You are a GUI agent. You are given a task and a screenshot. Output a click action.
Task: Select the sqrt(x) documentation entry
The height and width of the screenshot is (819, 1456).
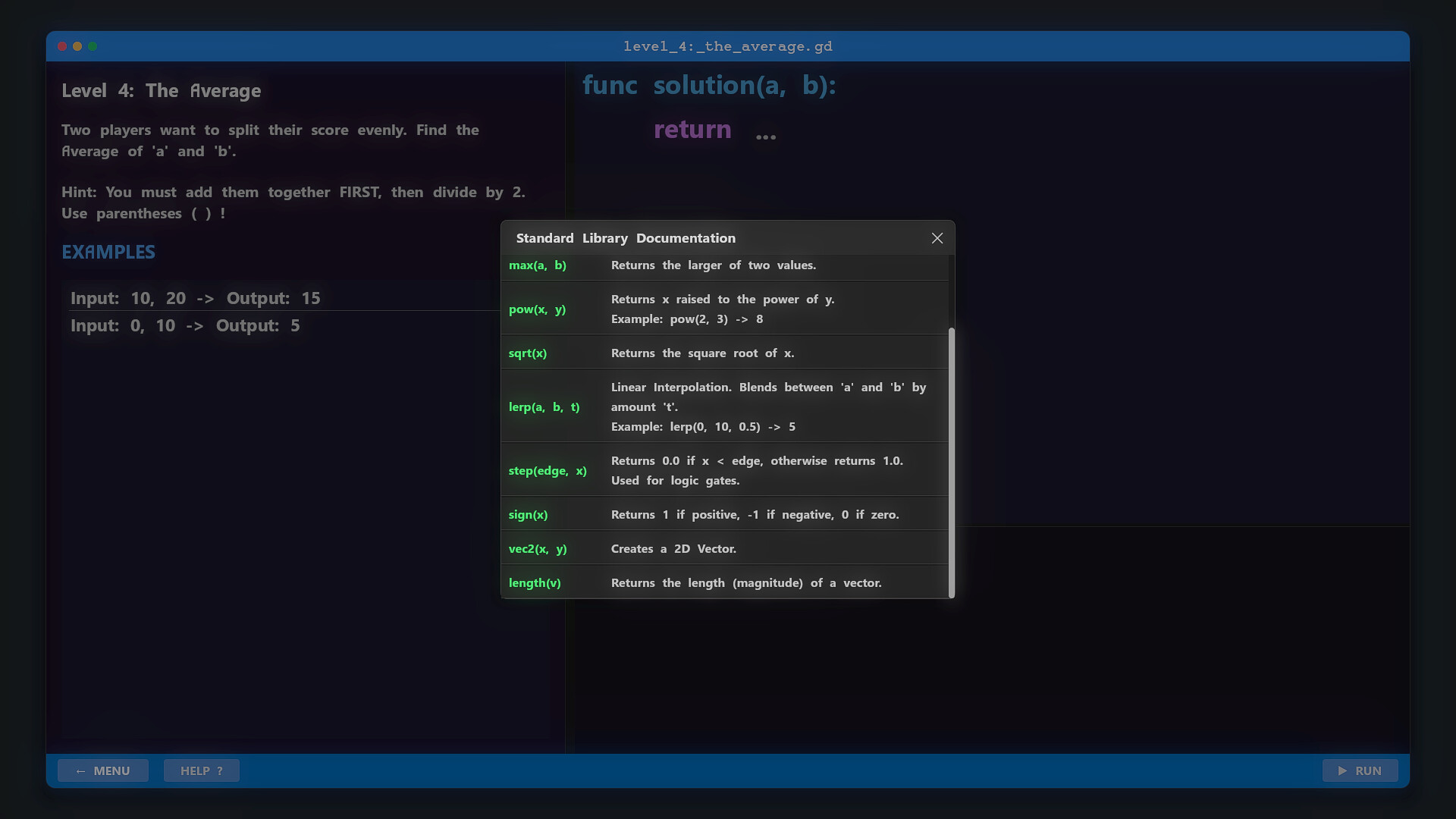click(528, 353)
